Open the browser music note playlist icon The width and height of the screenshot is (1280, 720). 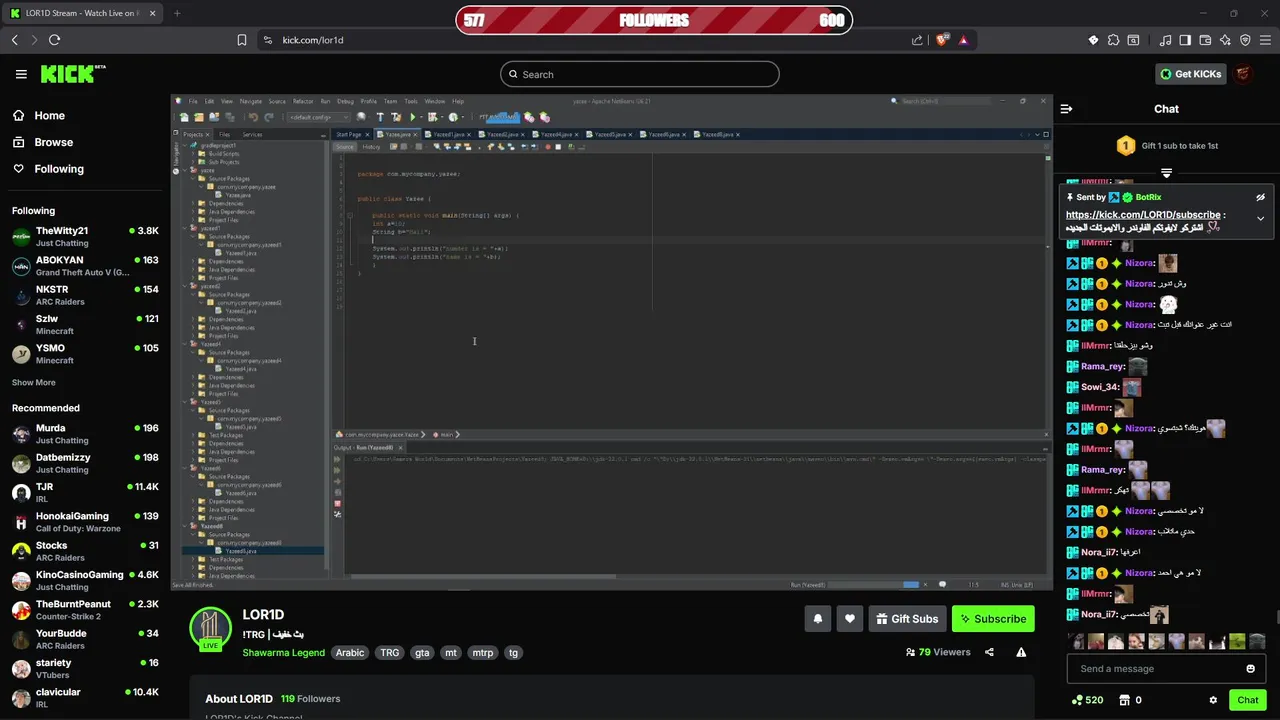click(1166, 40)
